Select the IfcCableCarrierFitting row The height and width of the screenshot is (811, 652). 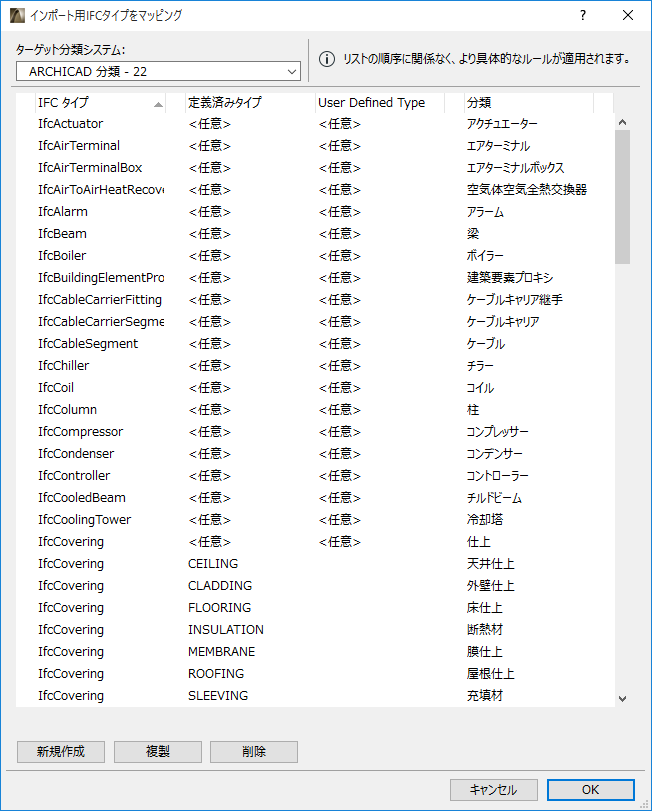[x=315, y=299]
